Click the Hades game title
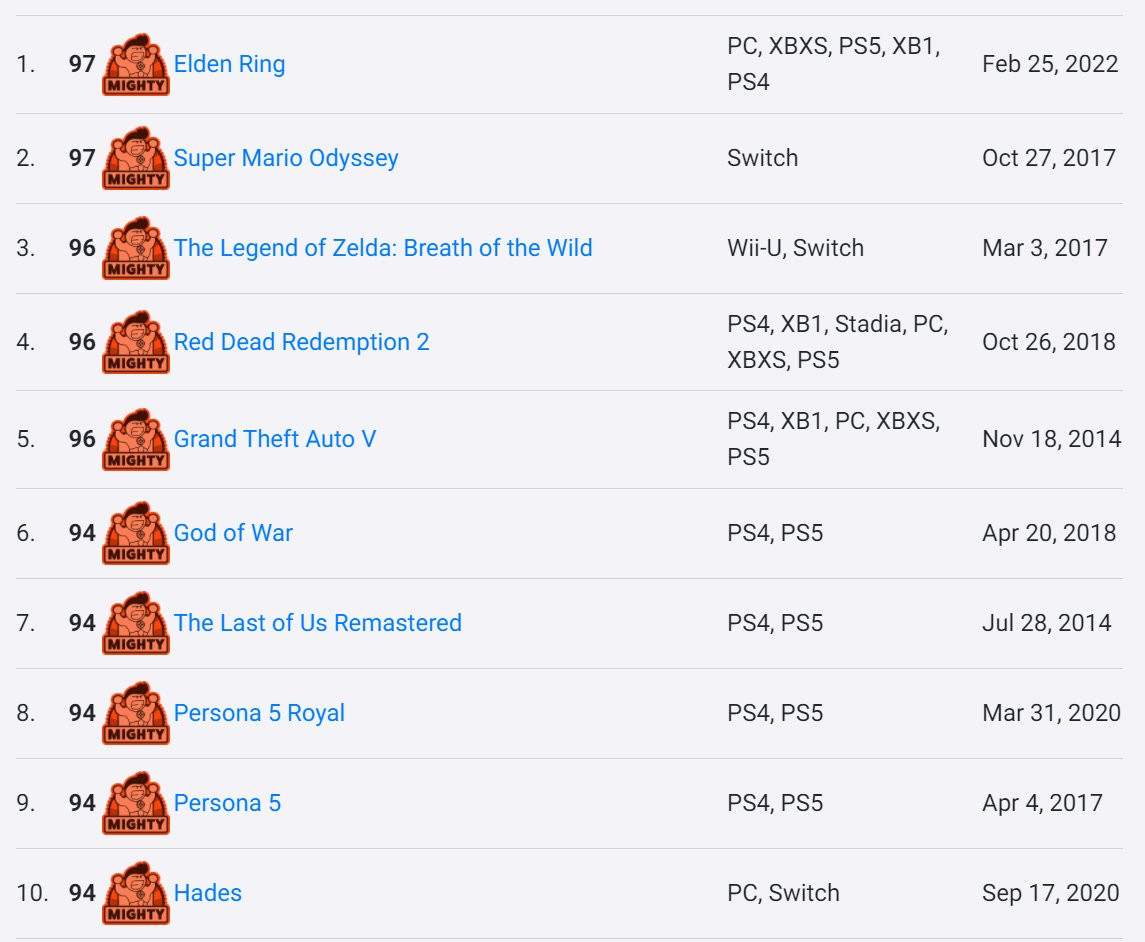The image size is (1145, 942). click(x=208, y=893)
